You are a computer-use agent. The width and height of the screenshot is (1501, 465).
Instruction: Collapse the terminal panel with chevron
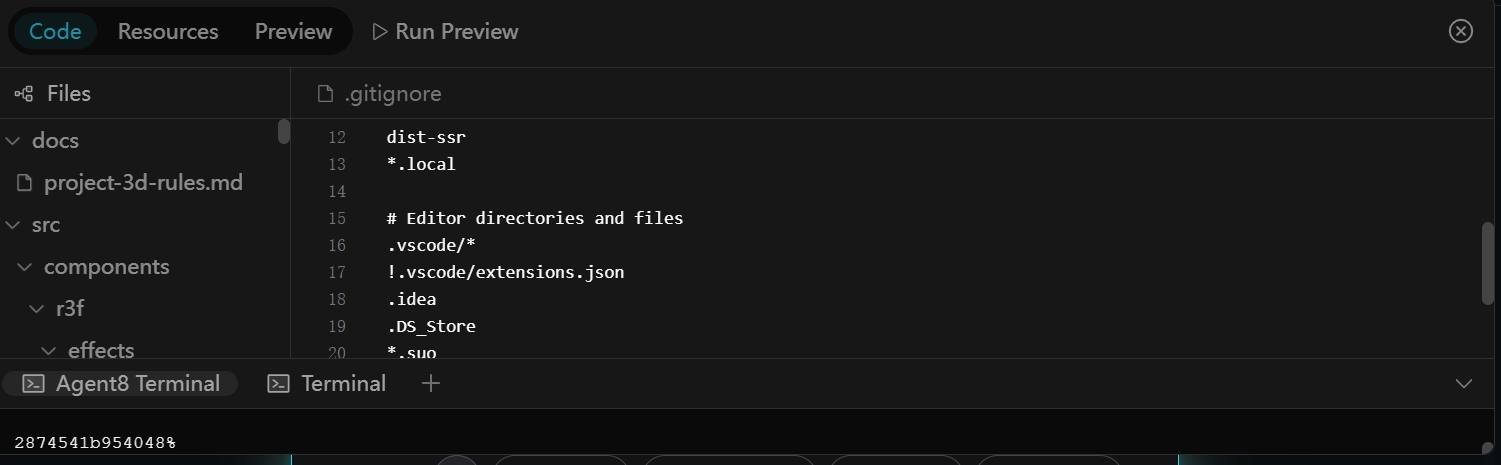point(1464,384)
